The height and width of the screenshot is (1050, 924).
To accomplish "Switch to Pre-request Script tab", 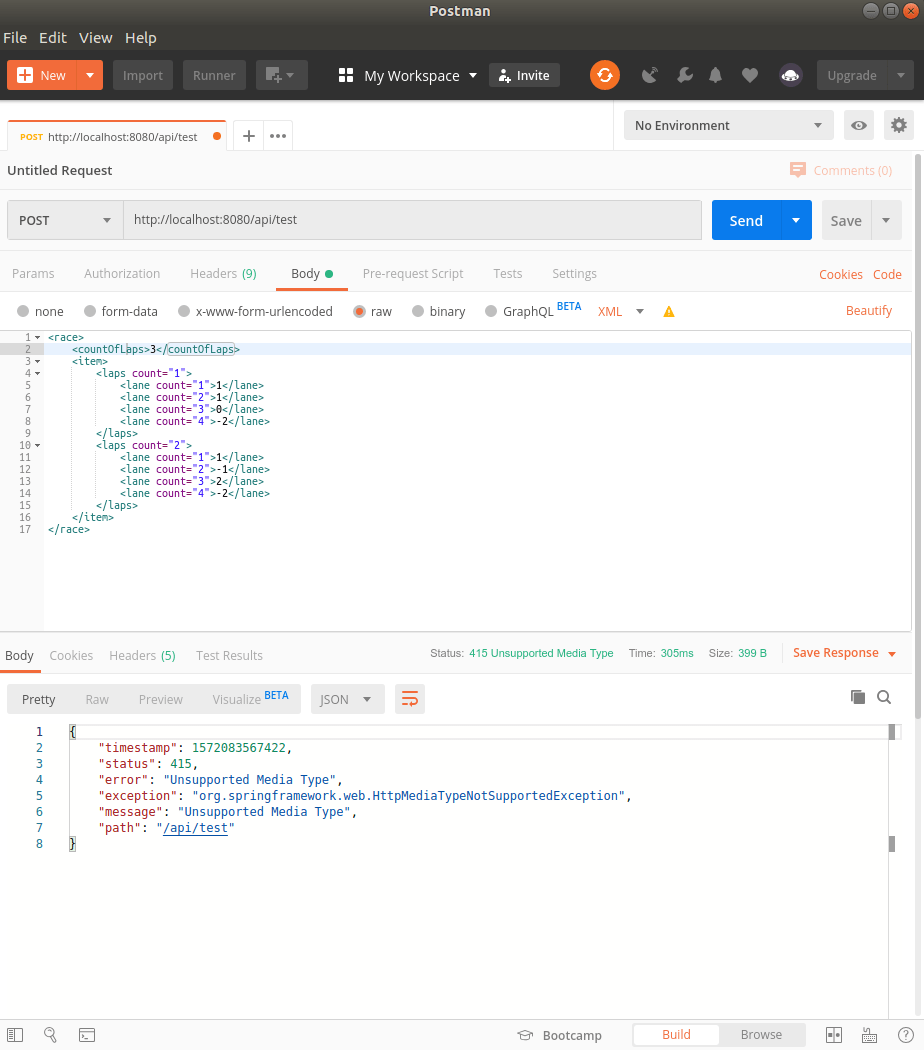I will [412, 273].
